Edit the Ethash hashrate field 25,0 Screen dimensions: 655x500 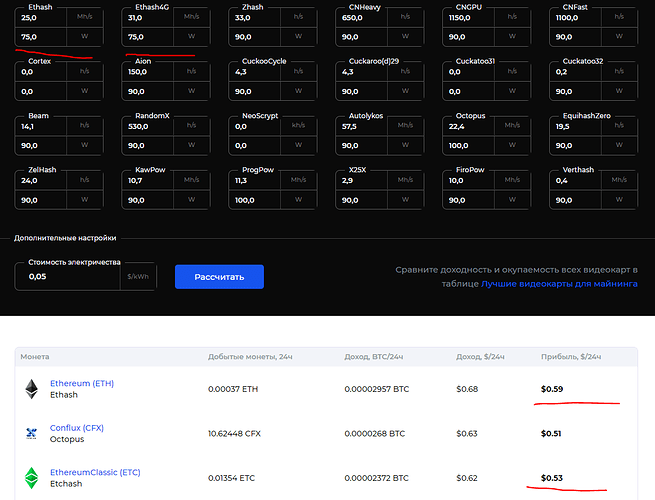pyautogui.click(x=41, y=18)
